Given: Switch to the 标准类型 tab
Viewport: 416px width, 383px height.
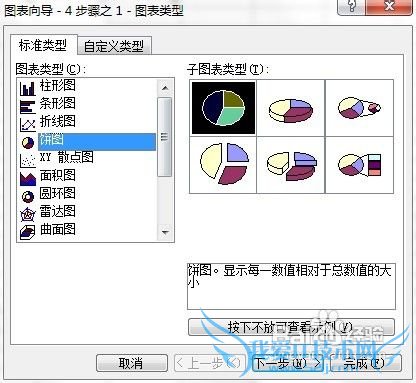Looking at the screenshot, I should coord(43,45).
